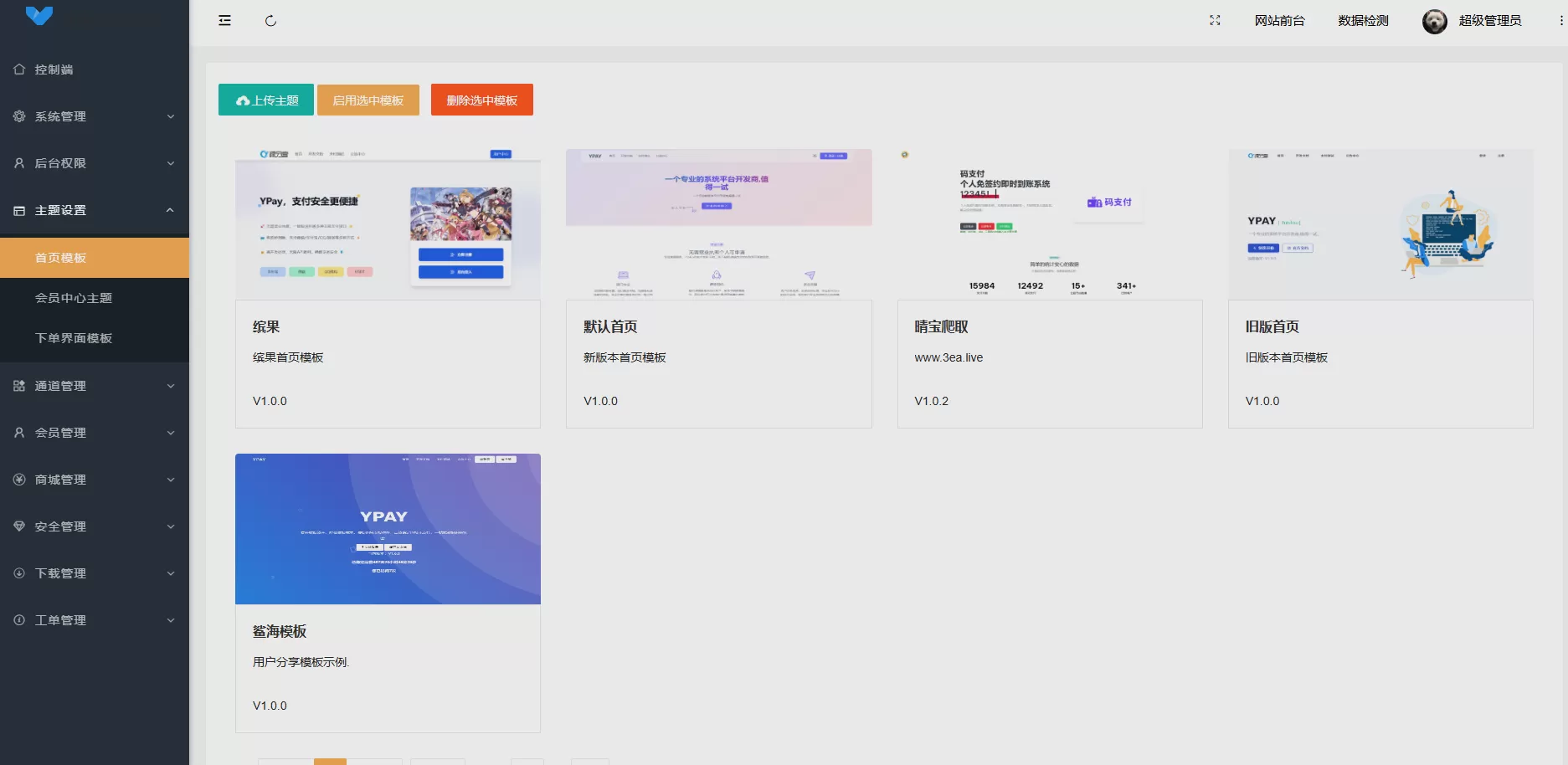Screen dimensions: 1568x765
Task: Click the super admin avatar picture
Action: point(1435,21)
